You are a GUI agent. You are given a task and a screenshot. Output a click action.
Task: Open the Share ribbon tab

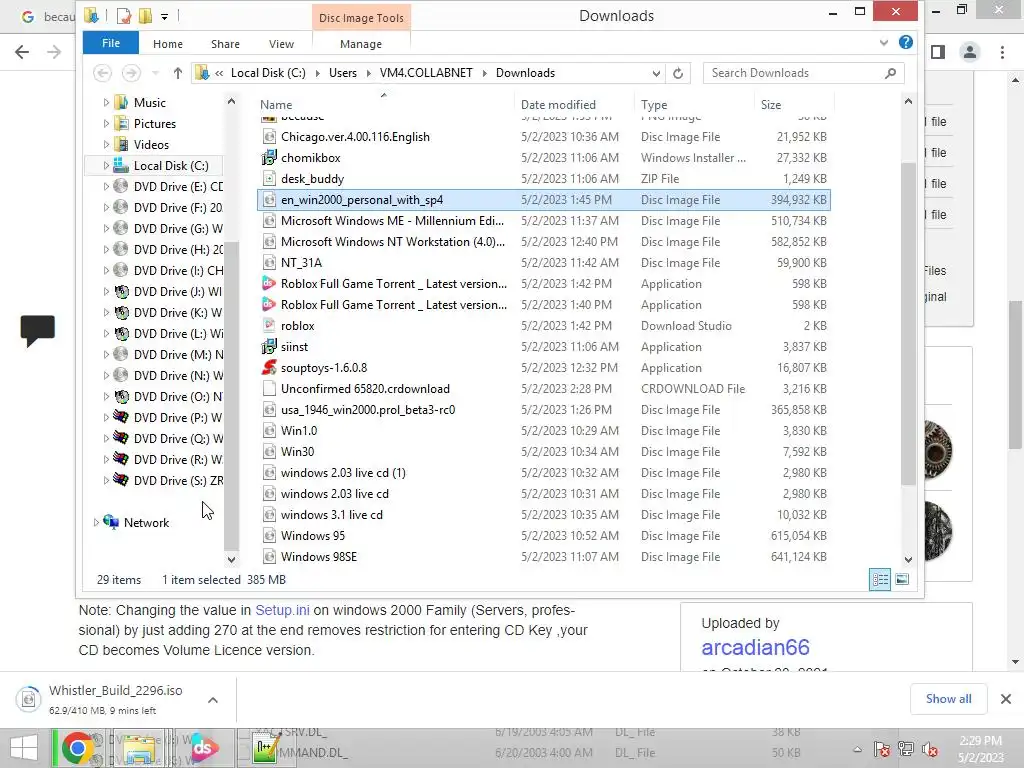coord(225,44)
